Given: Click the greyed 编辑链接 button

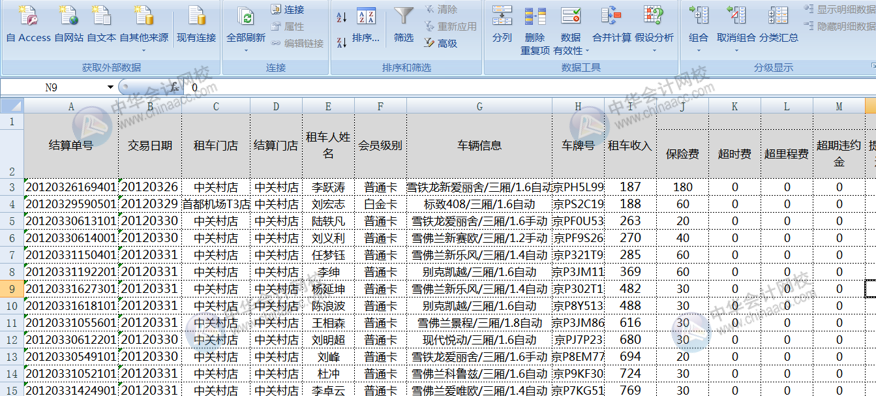Looking at the screenshot, I should [x=297, y=43].
